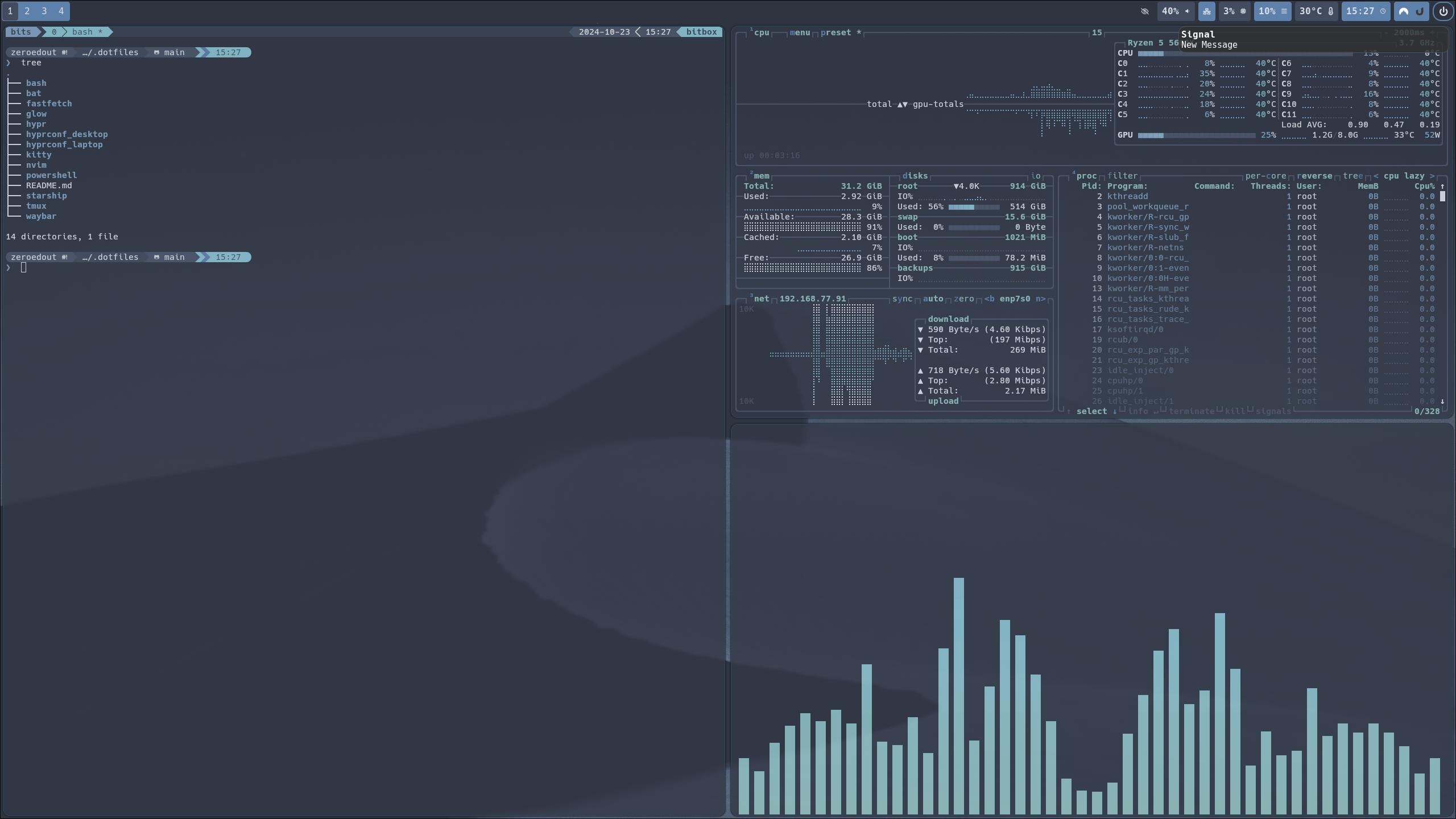Open the btop menu option
The width and height of the screenshot is (1456, 819).
point(800,32)
